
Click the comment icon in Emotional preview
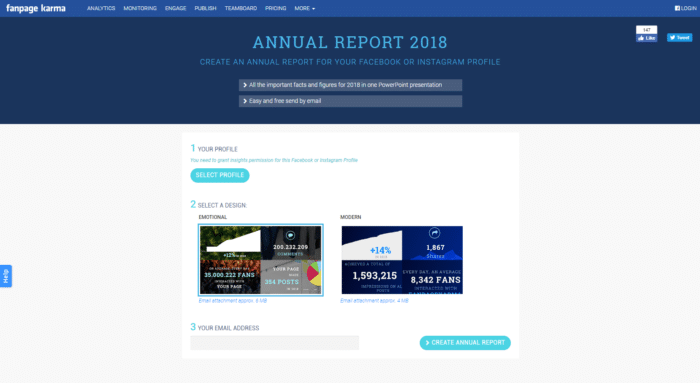pos(290,235)
